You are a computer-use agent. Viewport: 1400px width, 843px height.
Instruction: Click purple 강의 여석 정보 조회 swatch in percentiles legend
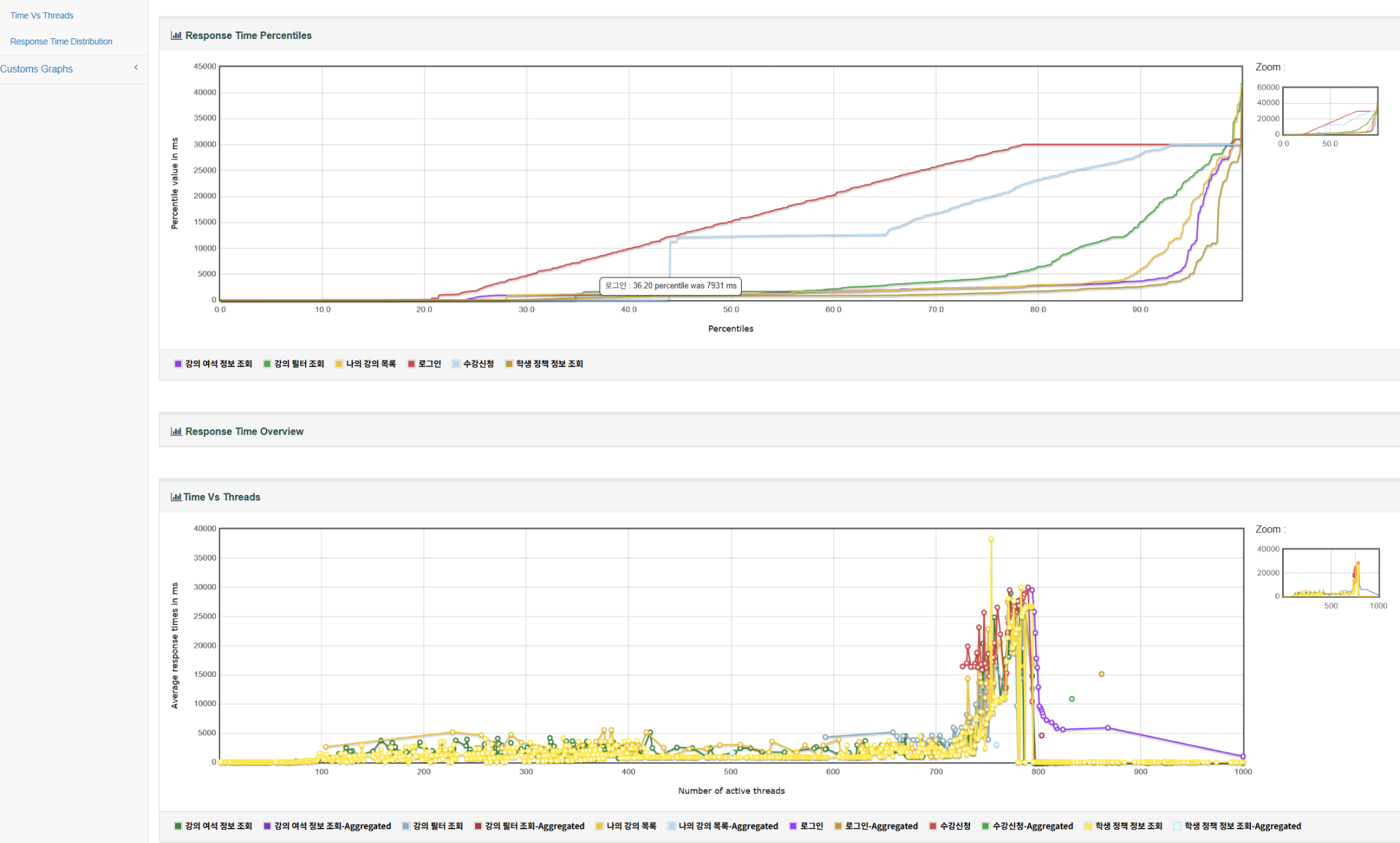pos(178,364)
